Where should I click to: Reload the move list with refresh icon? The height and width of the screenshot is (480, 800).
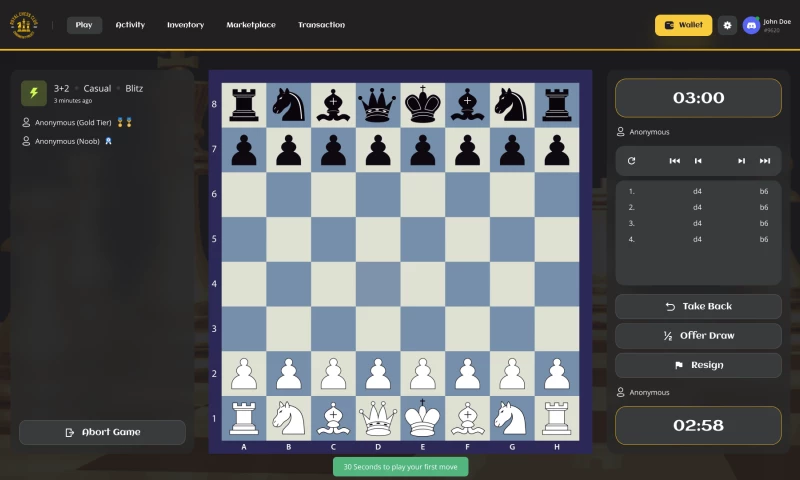631,161
